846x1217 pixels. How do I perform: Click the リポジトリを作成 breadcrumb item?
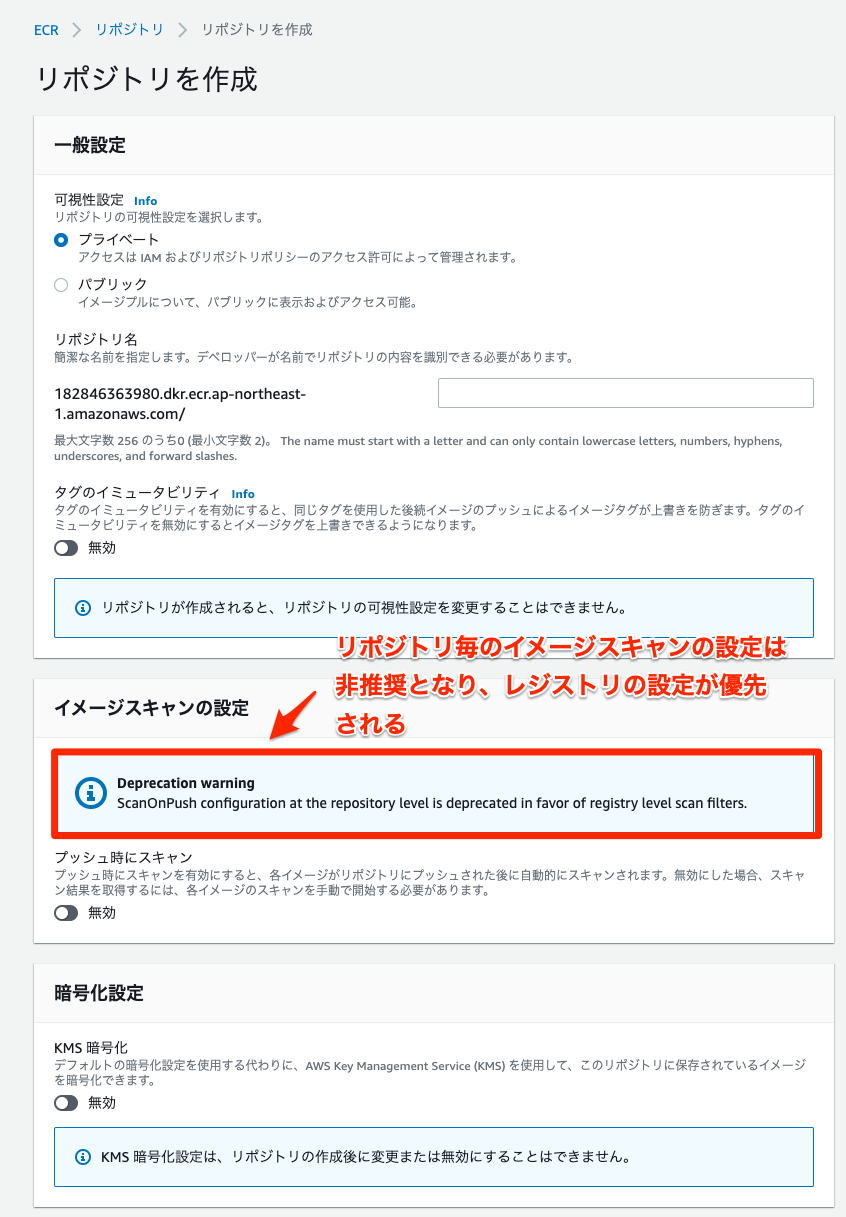pos(257,30)
